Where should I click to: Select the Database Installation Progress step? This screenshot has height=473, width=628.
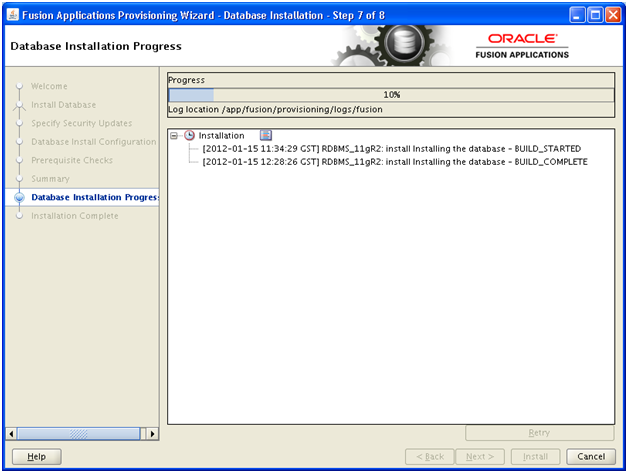click(x=95, y=197)
